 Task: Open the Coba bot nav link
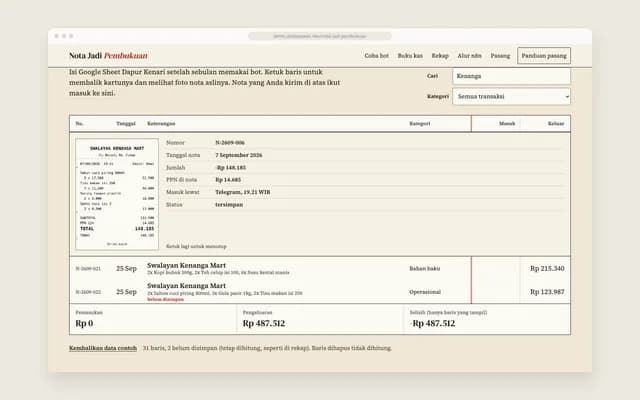[x=376, y=56]
